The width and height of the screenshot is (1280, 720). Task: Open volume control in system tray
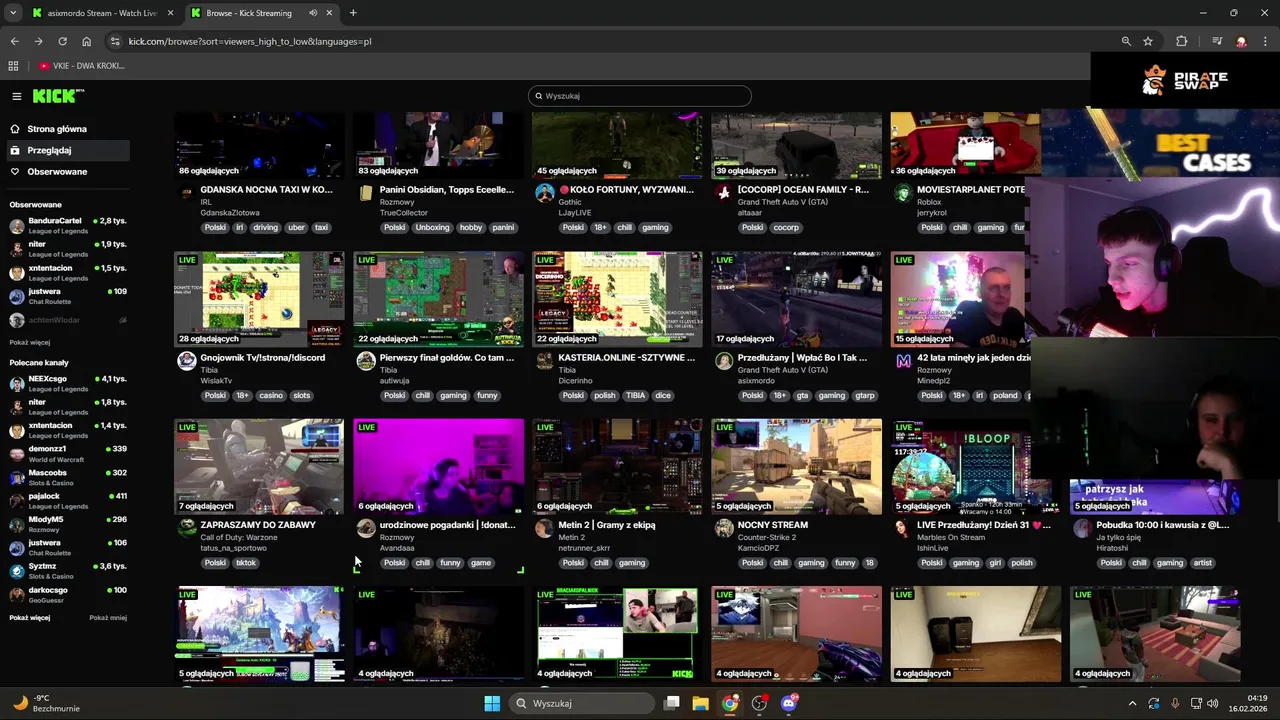pos(1213,703)
